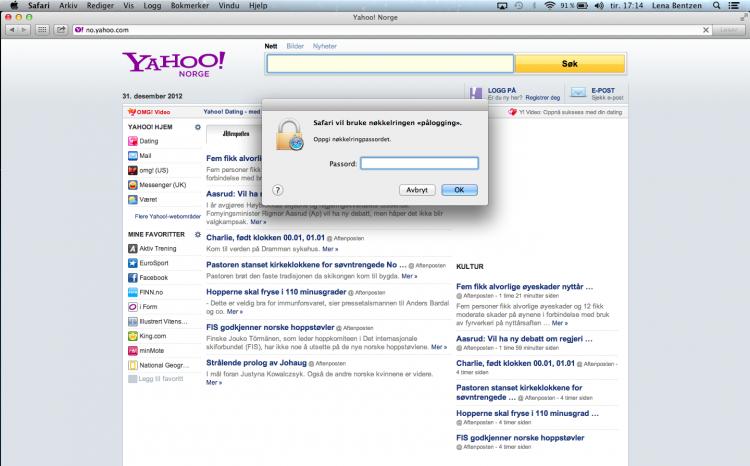The image size is (750, 466).
Task: Click the omg! (US) sidebar icon
Action: [132, 170]
